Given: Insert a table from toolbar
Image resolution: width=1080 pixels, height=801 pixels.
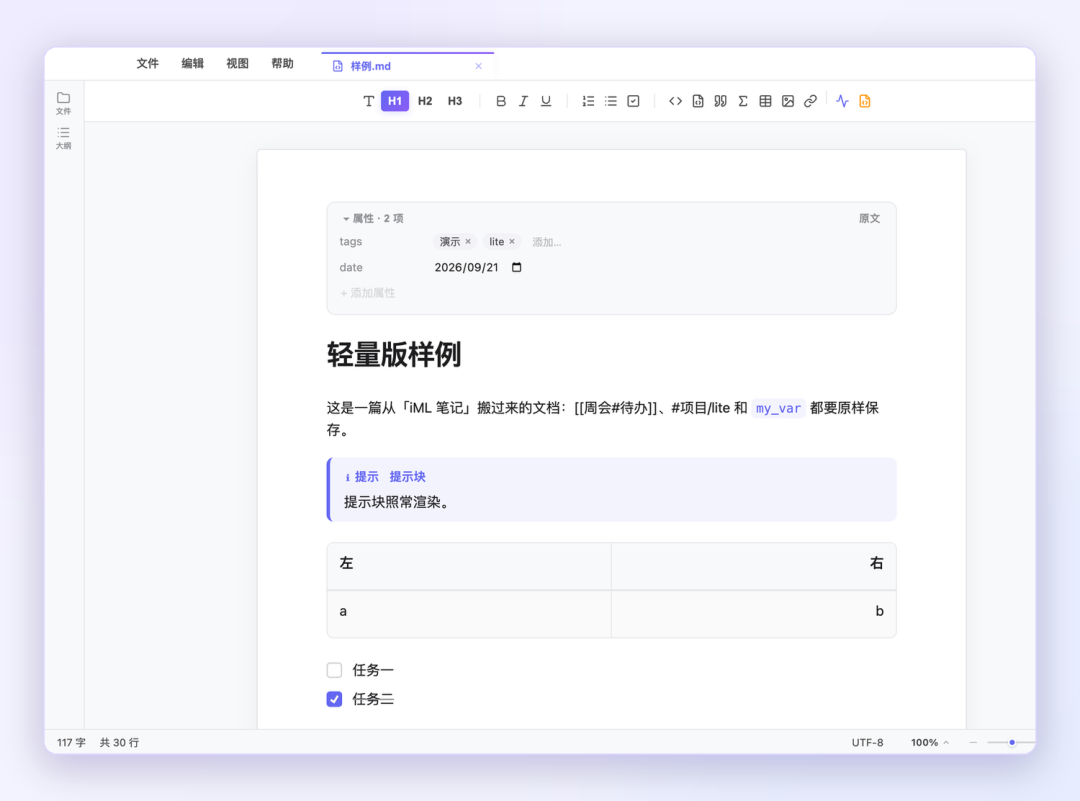Looking at the screenshot, I should tap(765, 101).
